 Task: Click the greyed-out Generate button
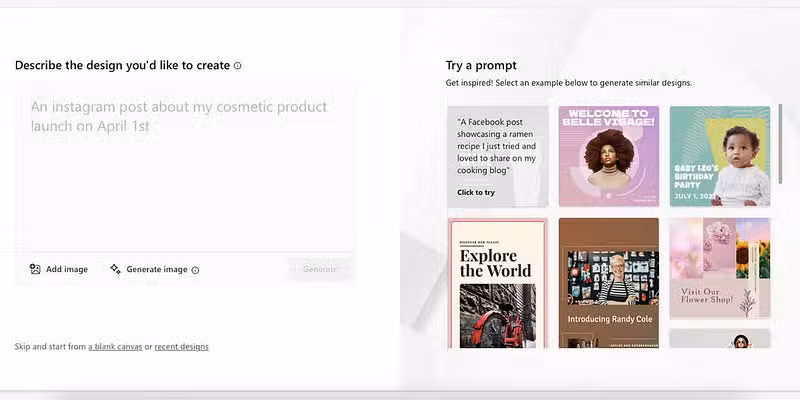(x=320, y=269)
